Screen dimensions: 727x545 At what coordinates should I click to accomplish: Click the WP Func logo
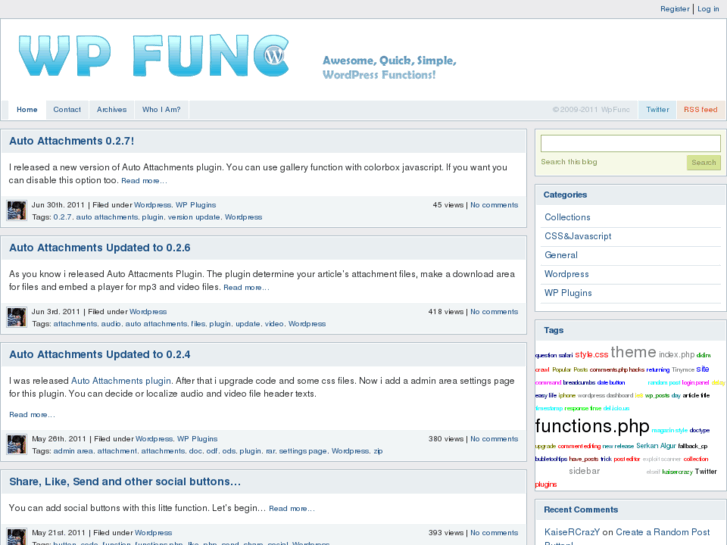153,56
